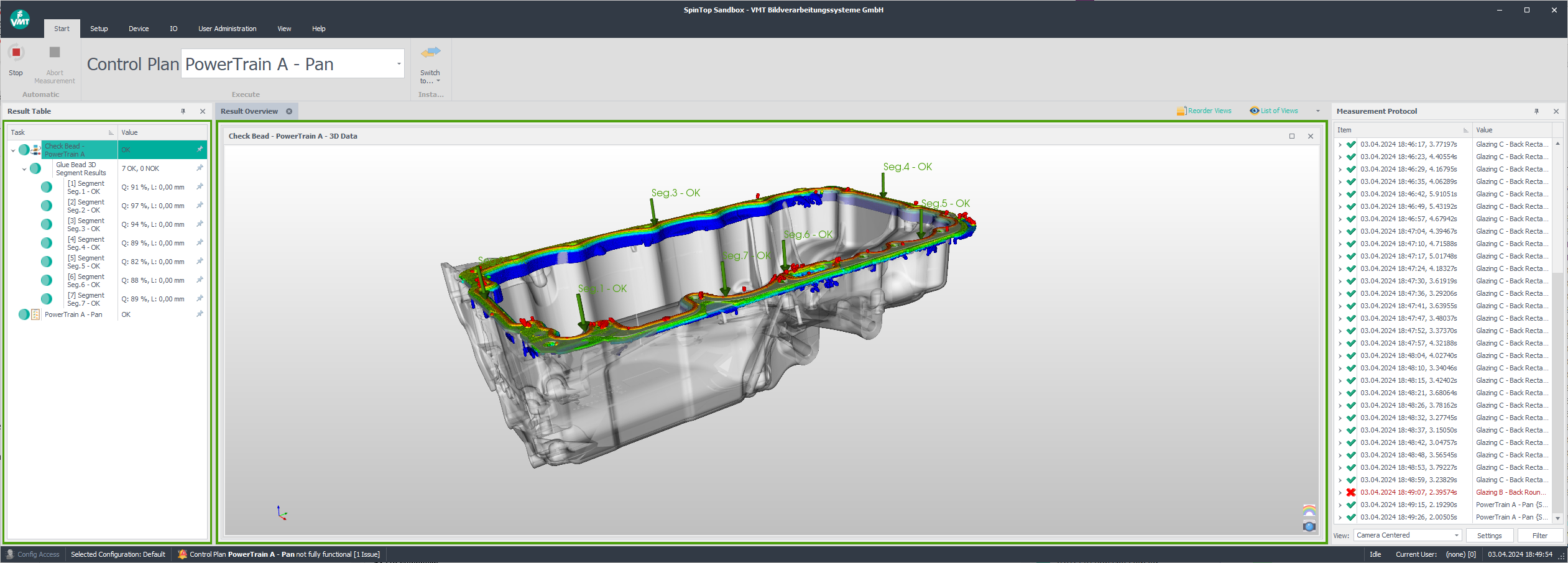This screenshot has height=563, width=1568.
Task: Click the Switch to Installation arrows icon
Action: [430, 52]
